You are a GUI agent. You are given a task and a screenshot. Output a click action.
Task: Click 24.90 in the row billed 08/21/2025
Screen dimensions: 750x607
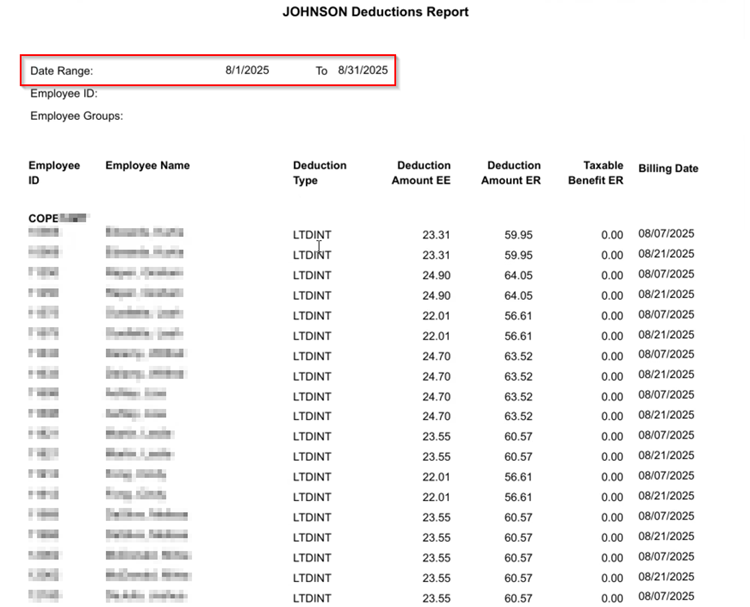(436, 296)
